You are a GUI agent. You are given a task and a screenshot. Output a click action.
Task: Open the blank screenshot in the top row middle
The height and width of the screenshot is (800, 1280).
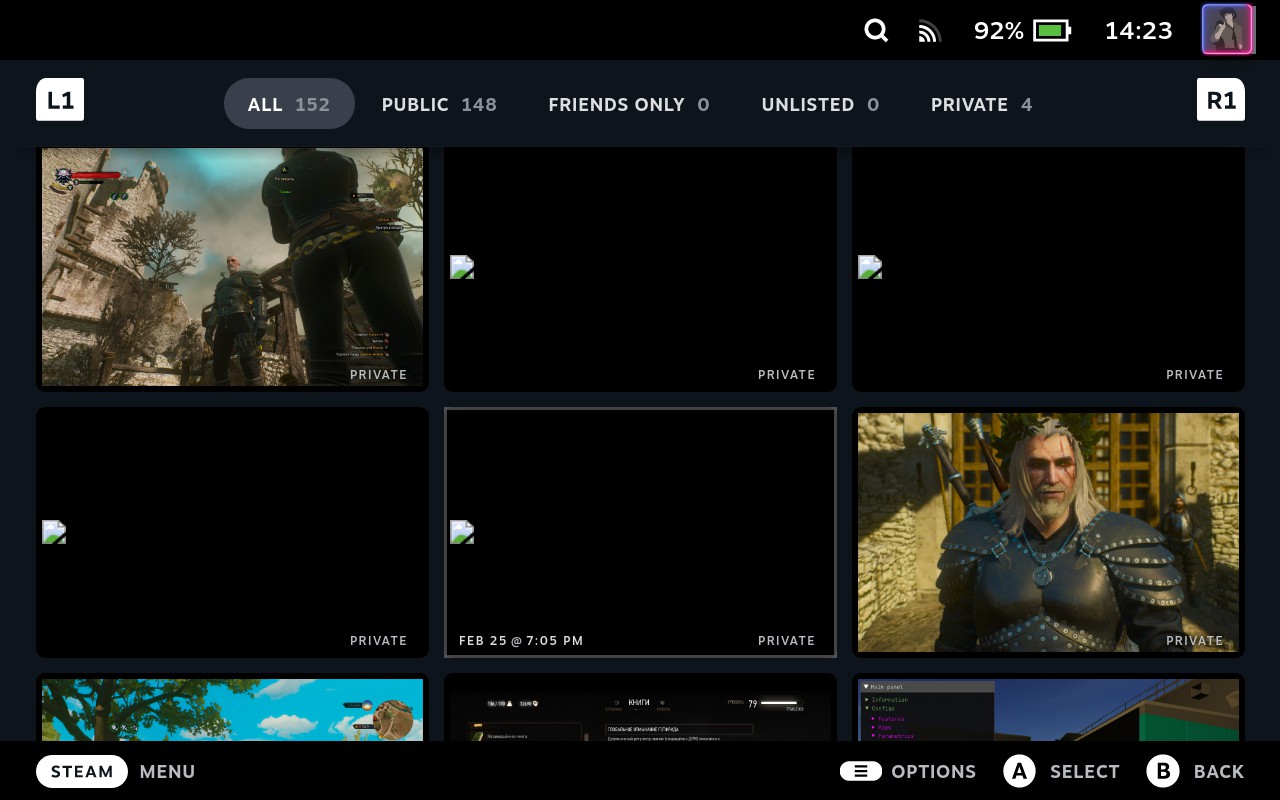tap(640, 267)
